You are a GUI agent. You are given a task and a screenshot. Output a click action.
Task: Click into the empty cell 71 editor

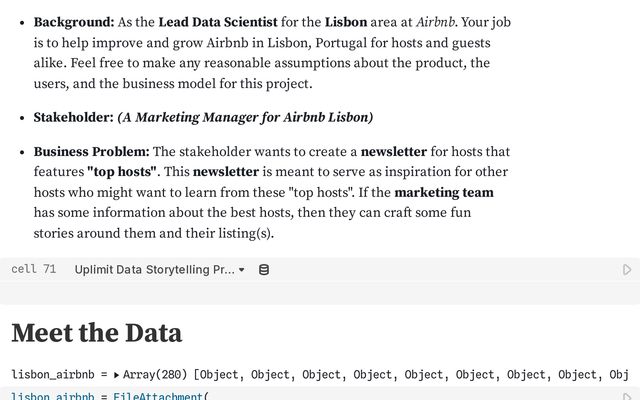320,293
